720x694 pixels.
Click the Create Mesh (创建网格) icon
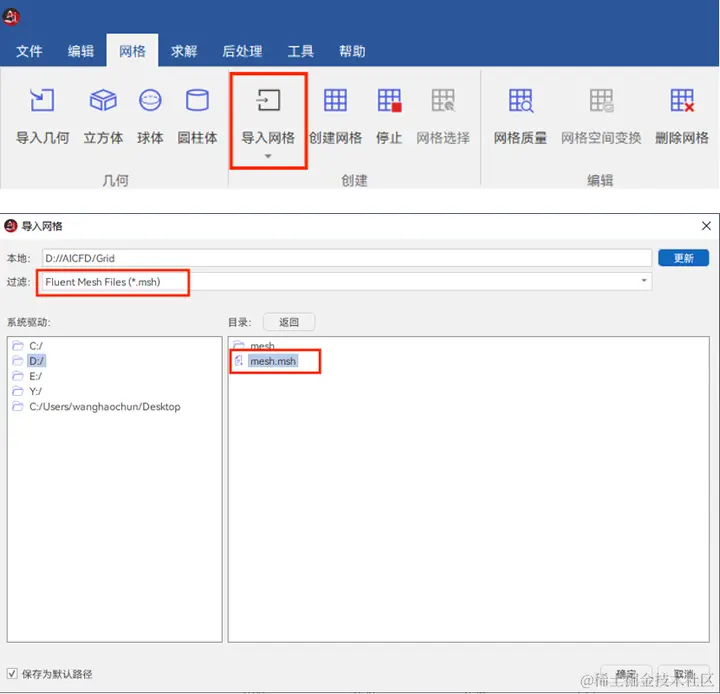coord(335,100)
